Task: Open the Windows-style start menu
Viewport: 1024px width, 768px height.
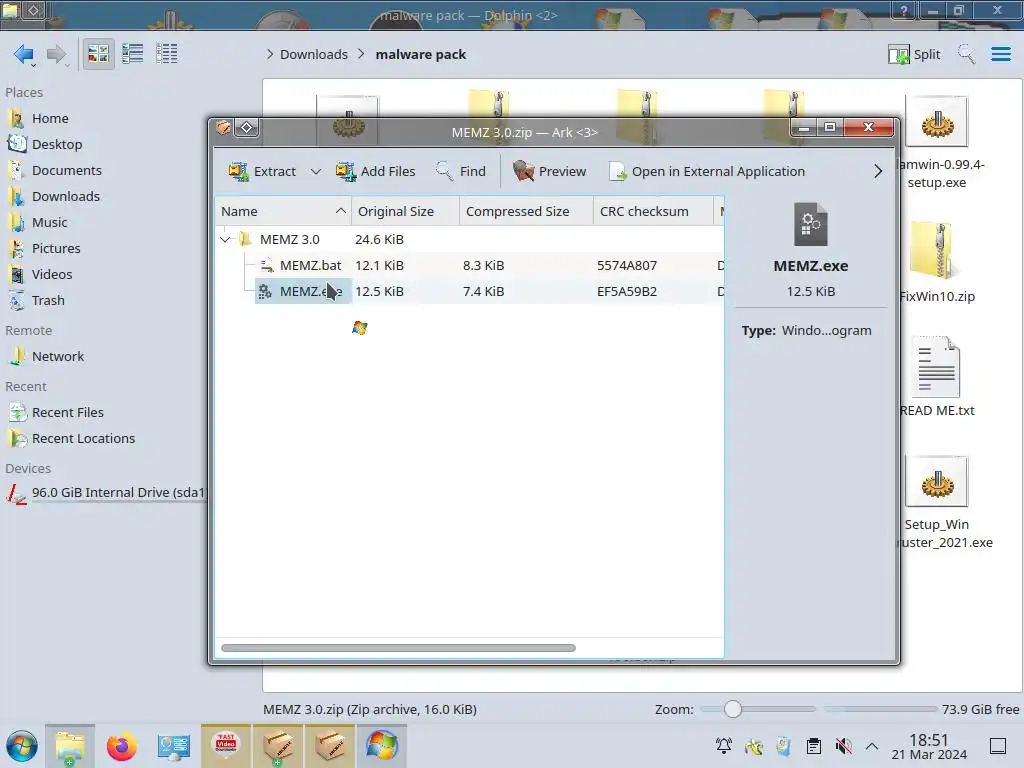Action: pos(22,746)
